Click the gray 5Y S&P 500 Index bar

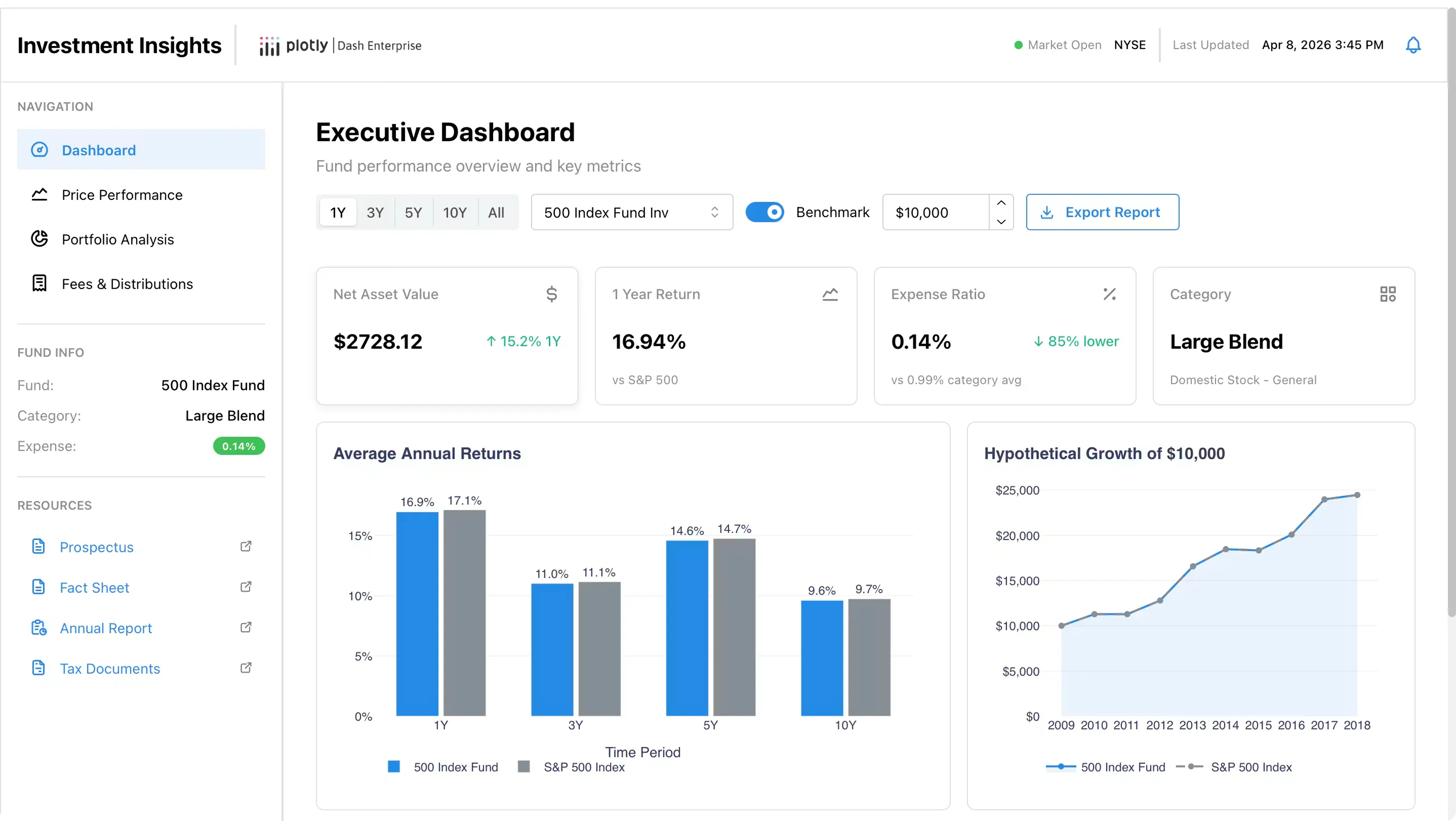click(x=734, y=627)
